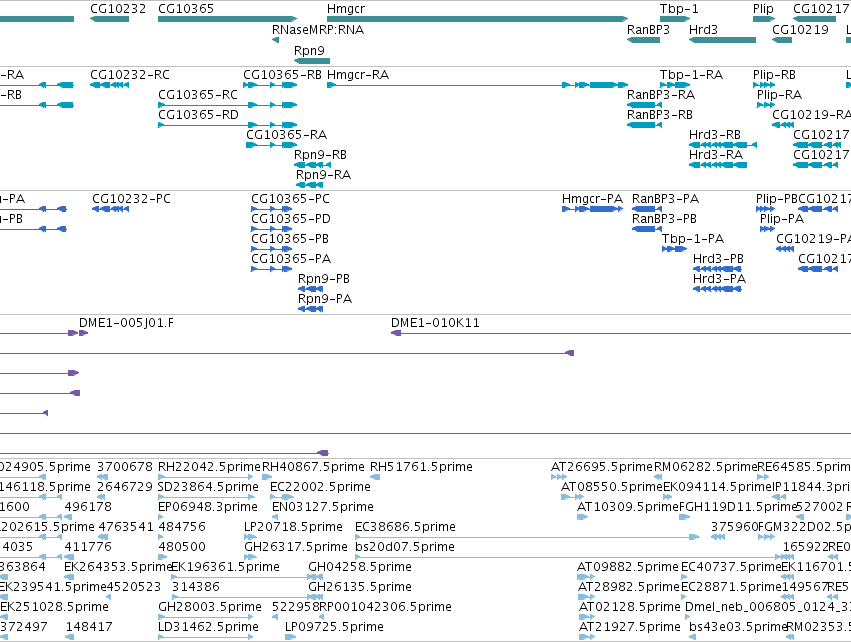The width and height of the screenshot is (851, 642).
Task: Click the RanBP3 gene label
Action: point(648,29)
